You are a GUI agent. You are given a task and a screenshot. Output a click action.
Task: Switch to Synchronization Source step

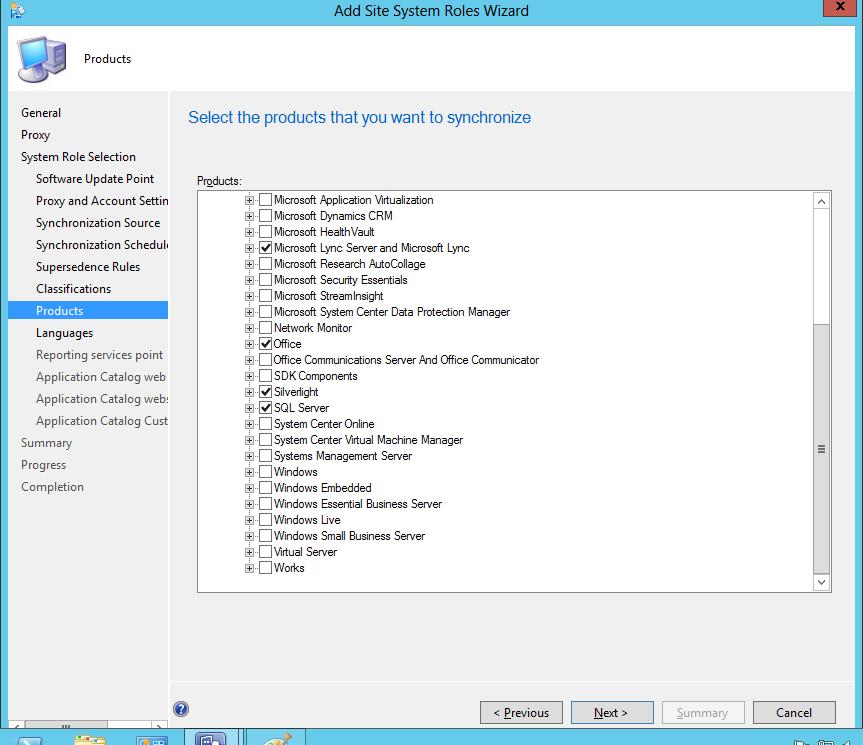pyautogui.click(x=98, y=223)
